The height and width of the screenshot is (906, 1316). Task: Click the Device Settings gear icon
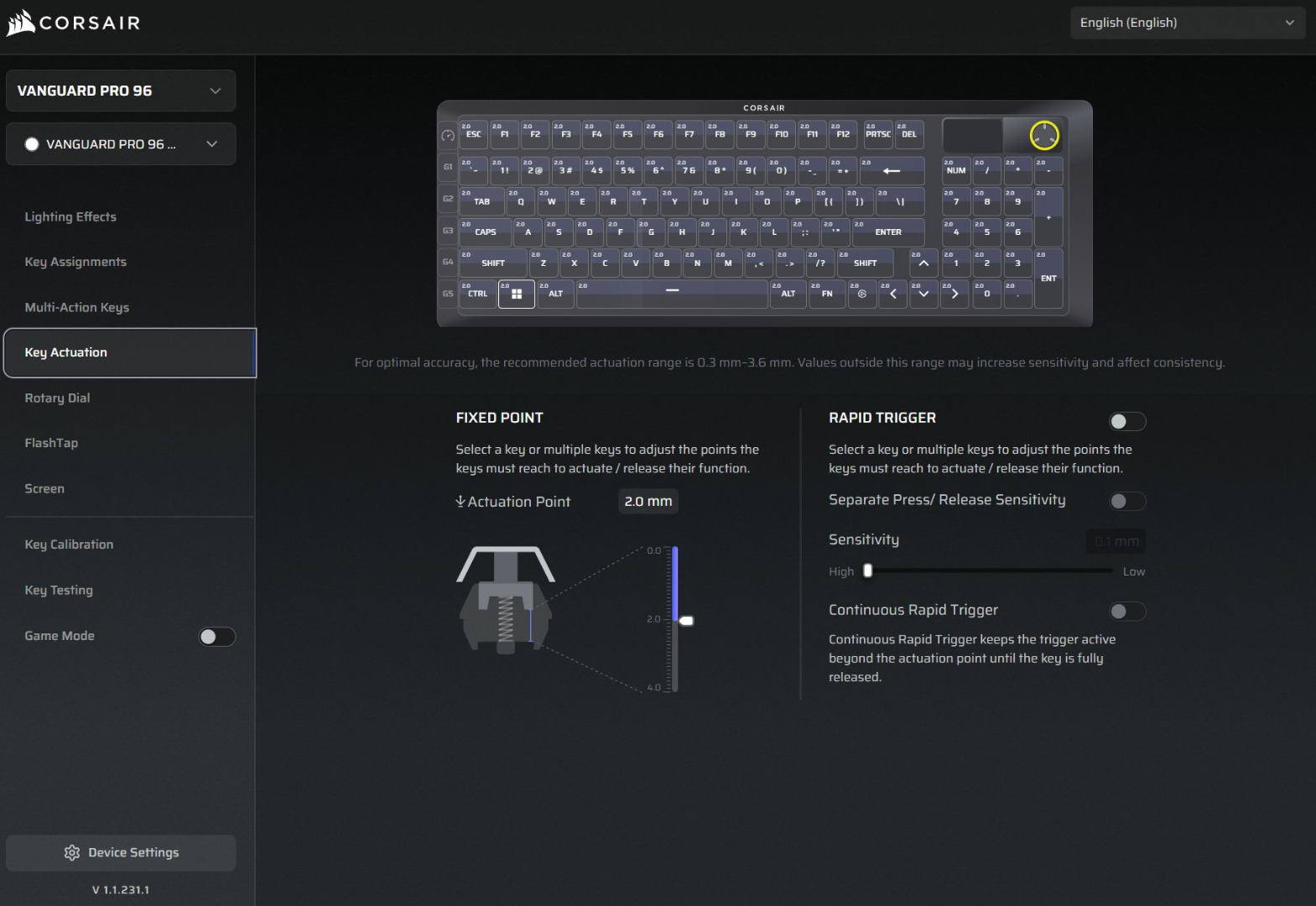coord(72,852)
